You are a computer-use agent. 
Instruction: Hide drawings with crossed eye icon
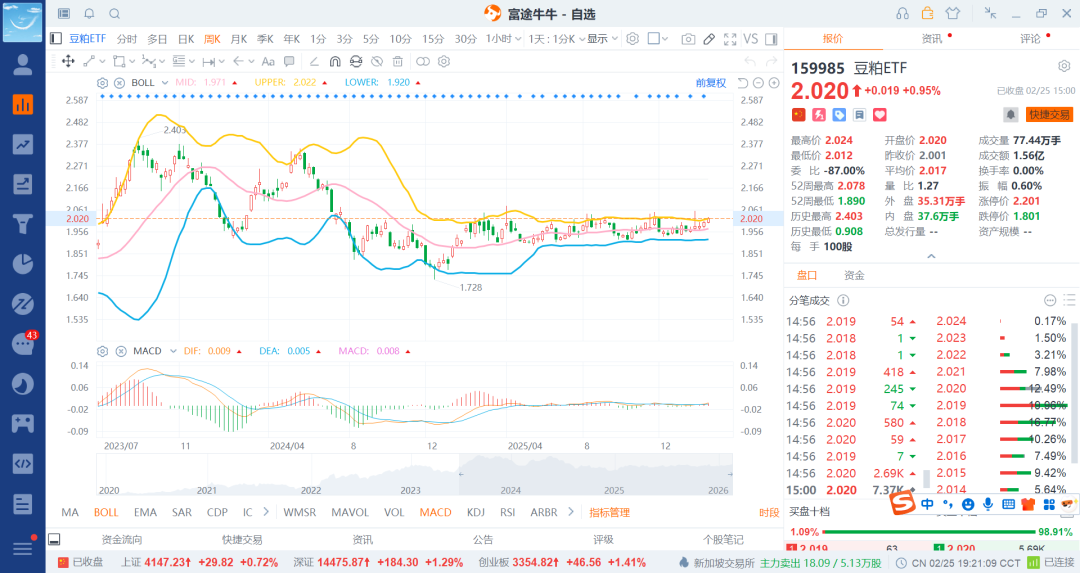click(x=377, y=61)
